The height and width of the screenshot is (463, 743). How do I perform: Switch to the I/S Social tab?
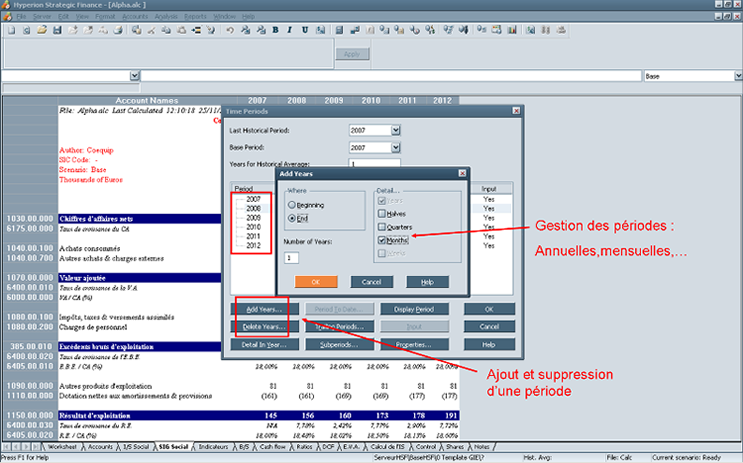136,447
